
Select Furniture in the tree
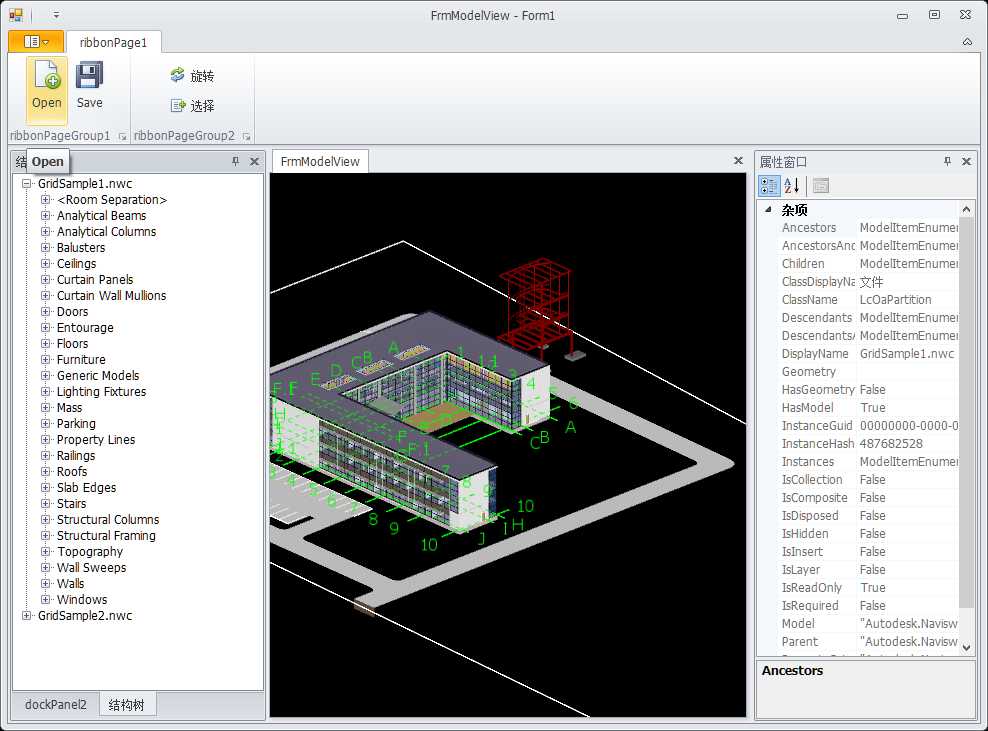coord(81,359)
